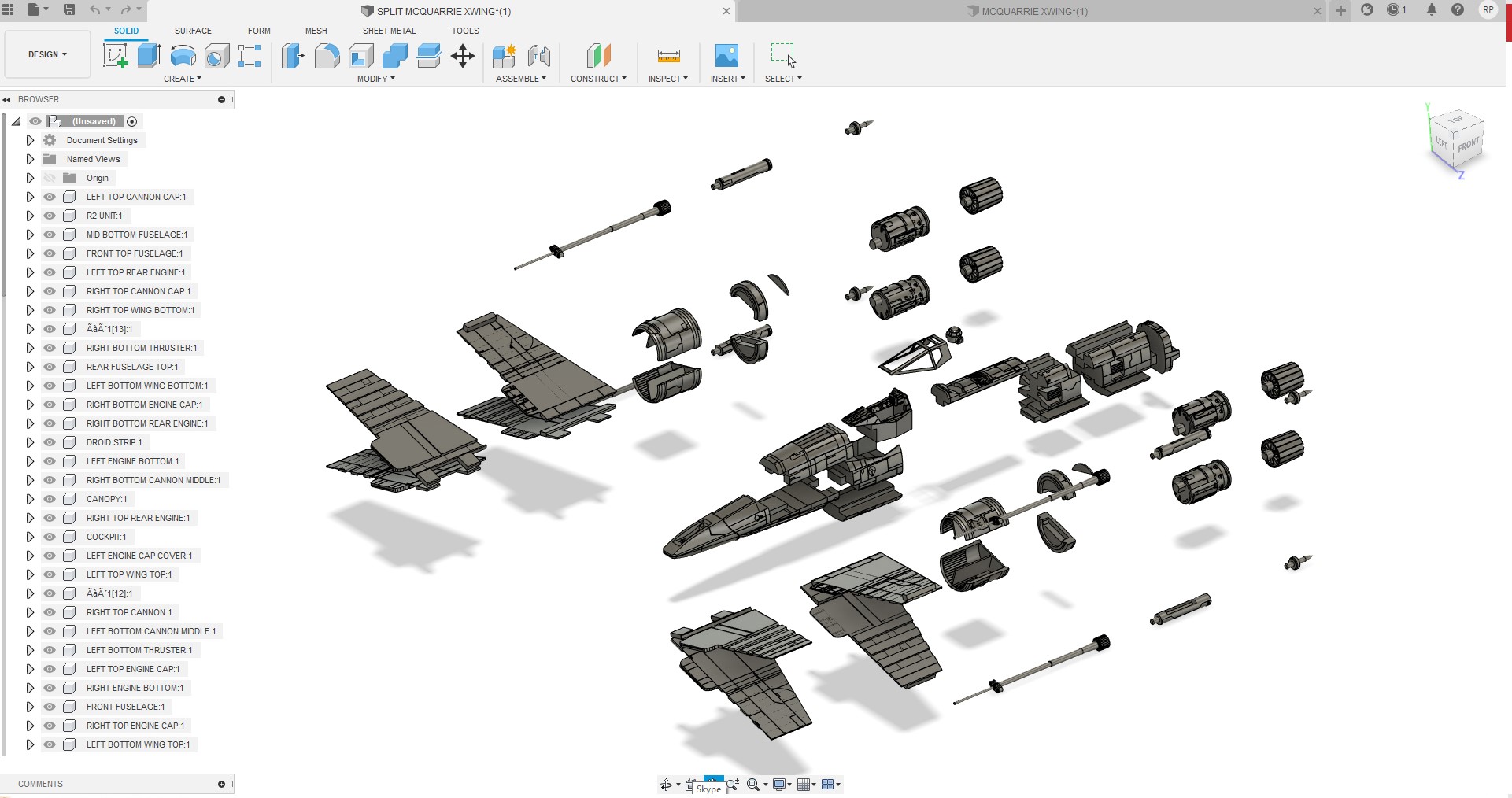
Task: Open Display Settings in navigation bar
Action: pyautogui.click(x=779, y=785)
